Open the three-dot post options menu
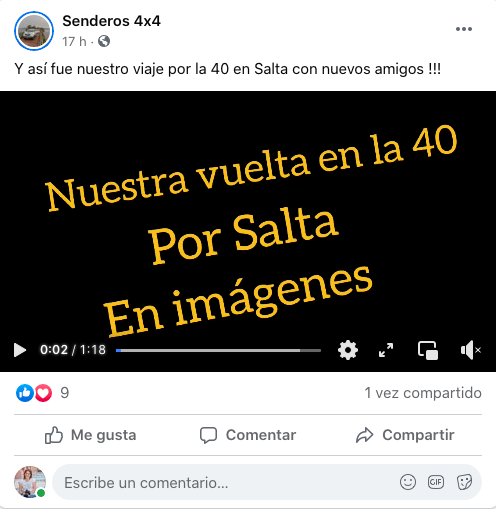Image resolution: width=496 pixels, height=509 pixels. pos(464,29)
